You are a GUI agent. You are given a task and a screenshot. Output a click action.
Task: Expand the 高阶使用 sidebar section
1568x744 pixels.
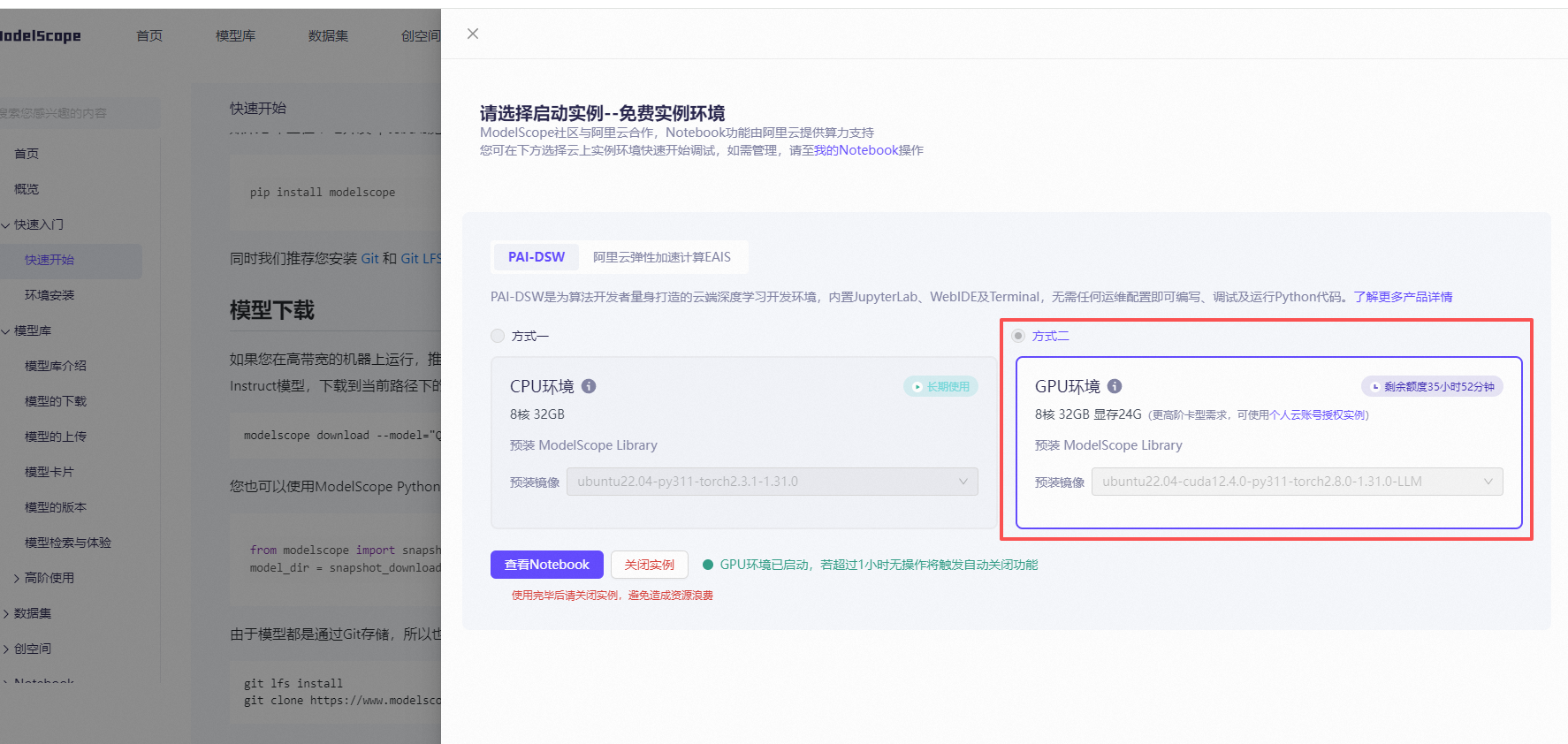tap(17, 579)
